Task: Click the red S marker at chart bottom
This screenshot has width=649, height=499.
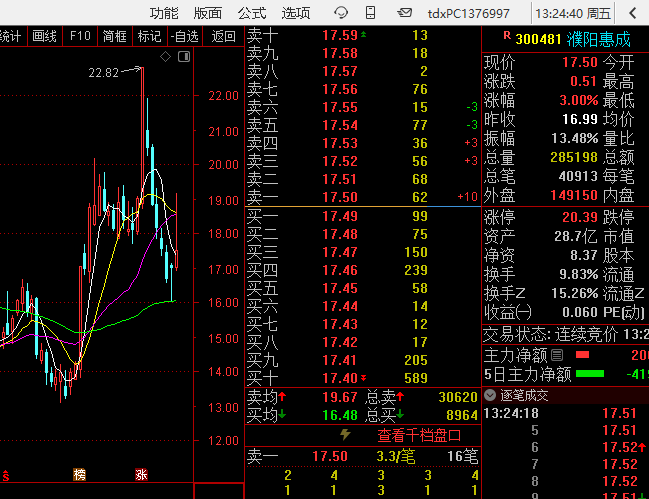Action: click(x=5, y=476)
